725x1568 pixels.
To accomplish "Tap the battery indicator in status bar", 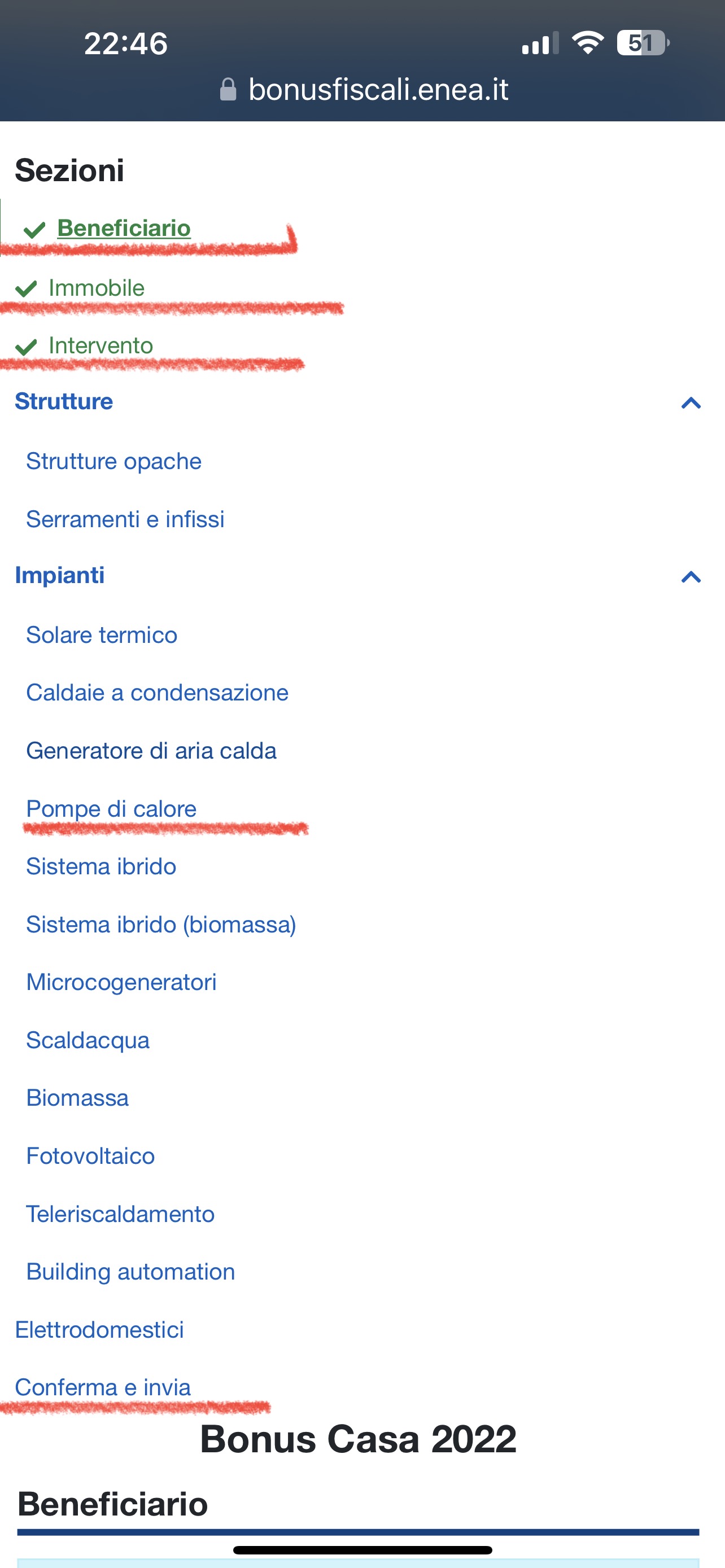I will [642, 43].
